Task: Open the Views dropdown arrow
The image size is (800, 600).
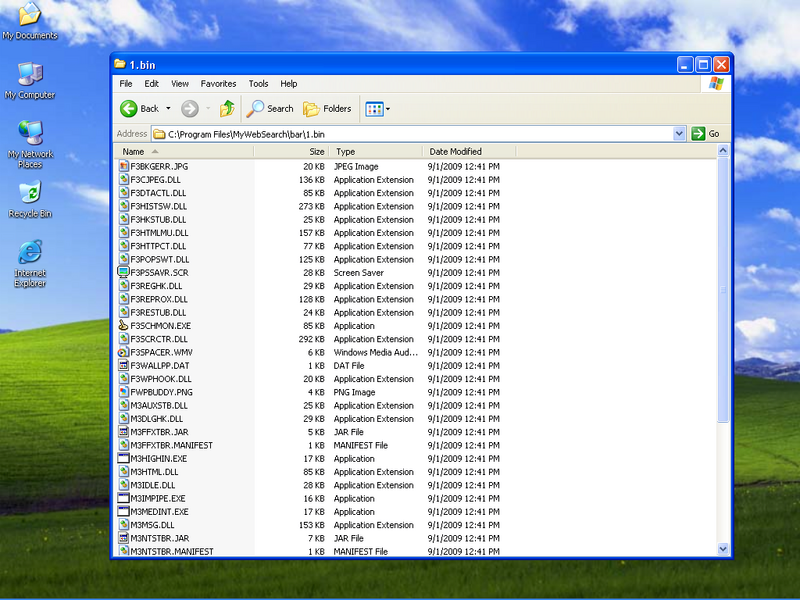Action: pos(388,109)
